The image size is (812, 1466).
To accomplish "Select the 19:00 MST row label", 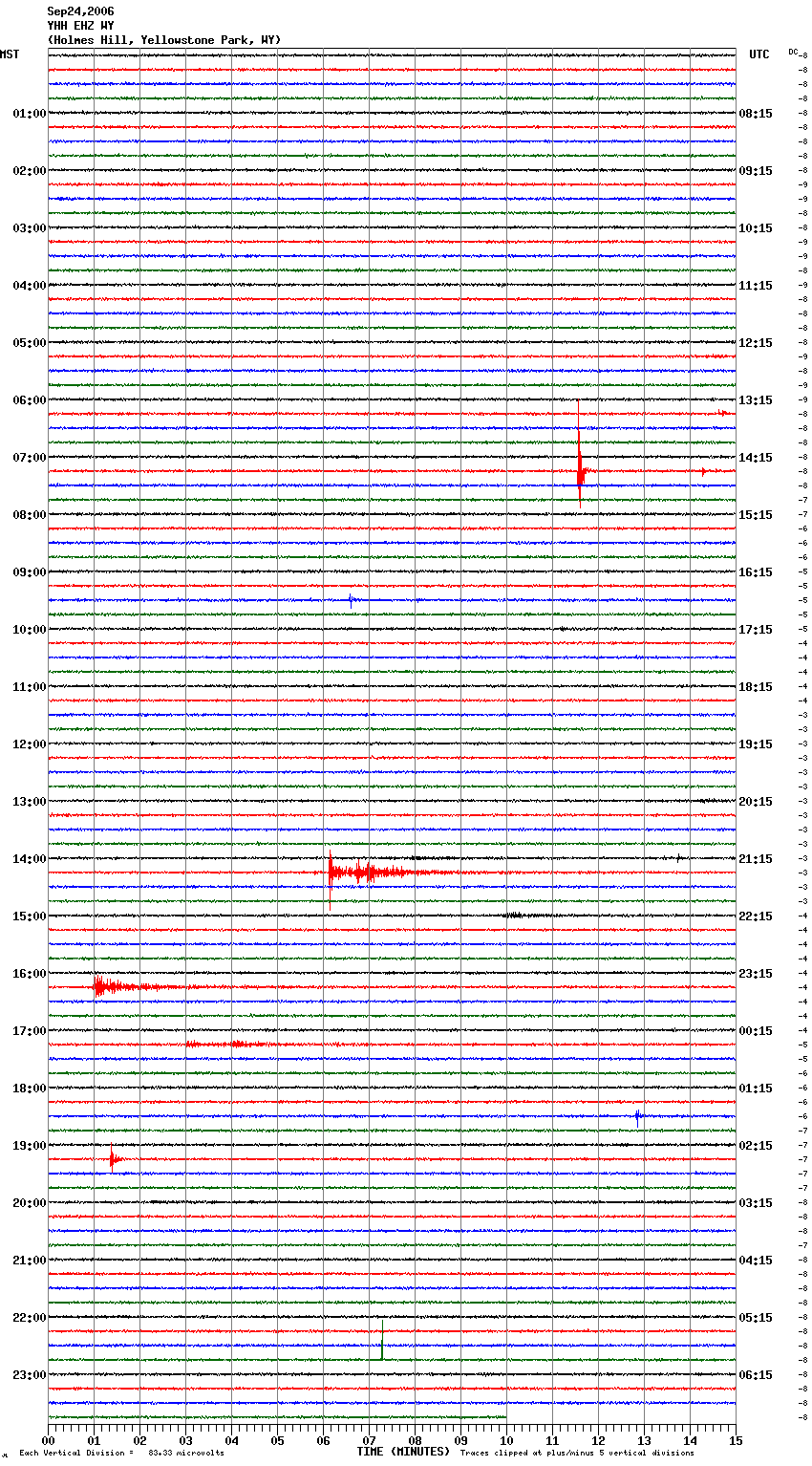I will pyautogui.click(x=30, y=1146).
